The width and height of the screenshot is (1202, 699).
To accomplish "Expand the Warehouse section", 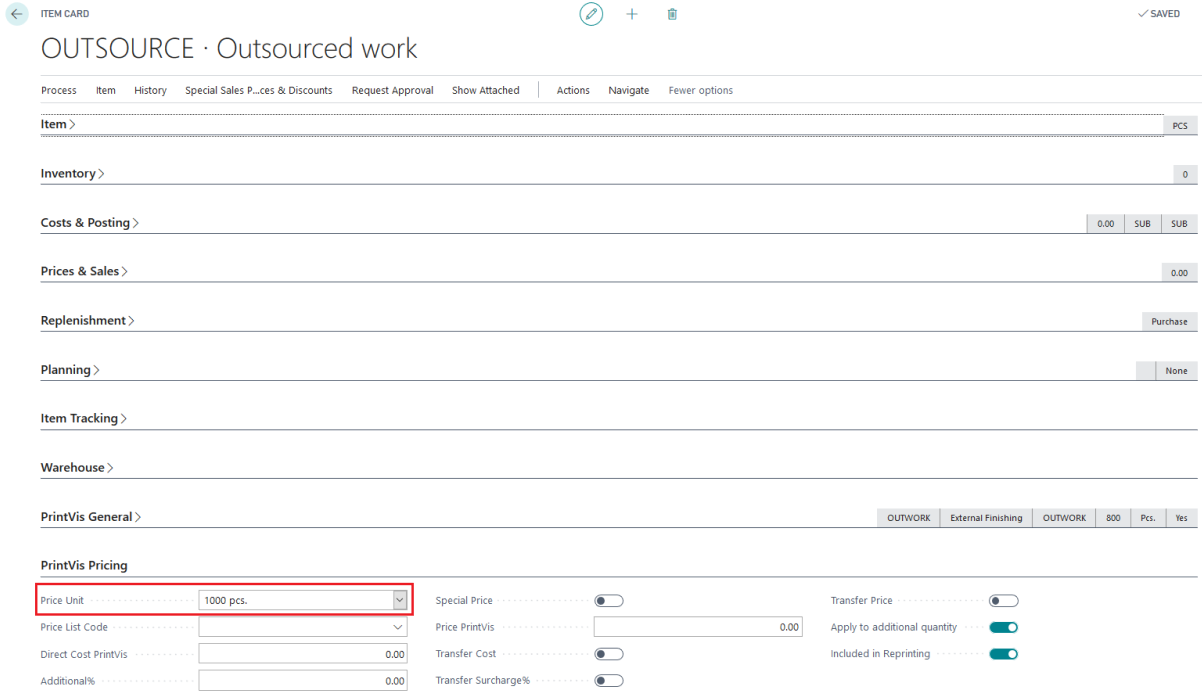I will point(77,468).
